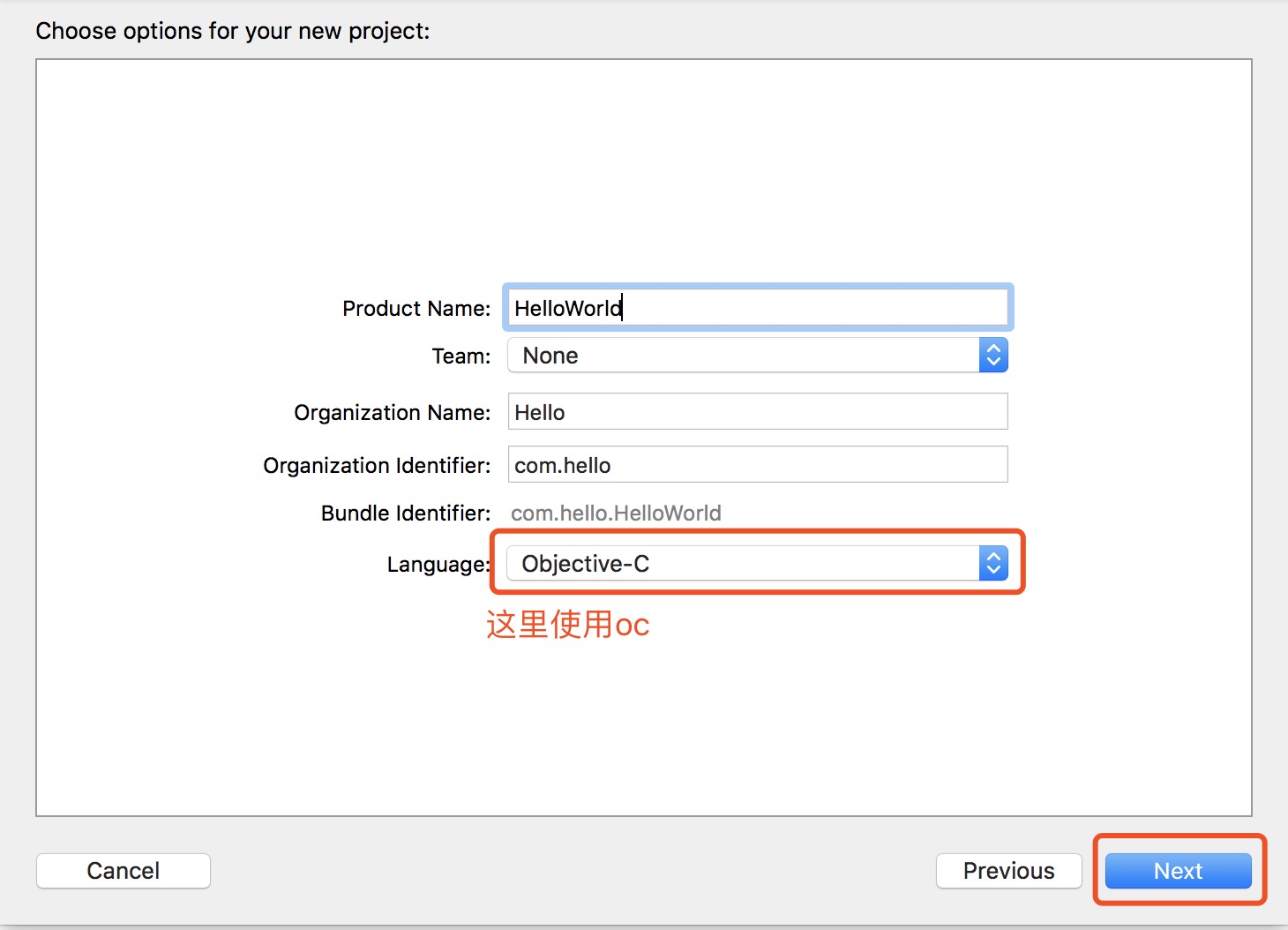
Task: Click the Organization Name field containing Hello
Action: point(758,412)
